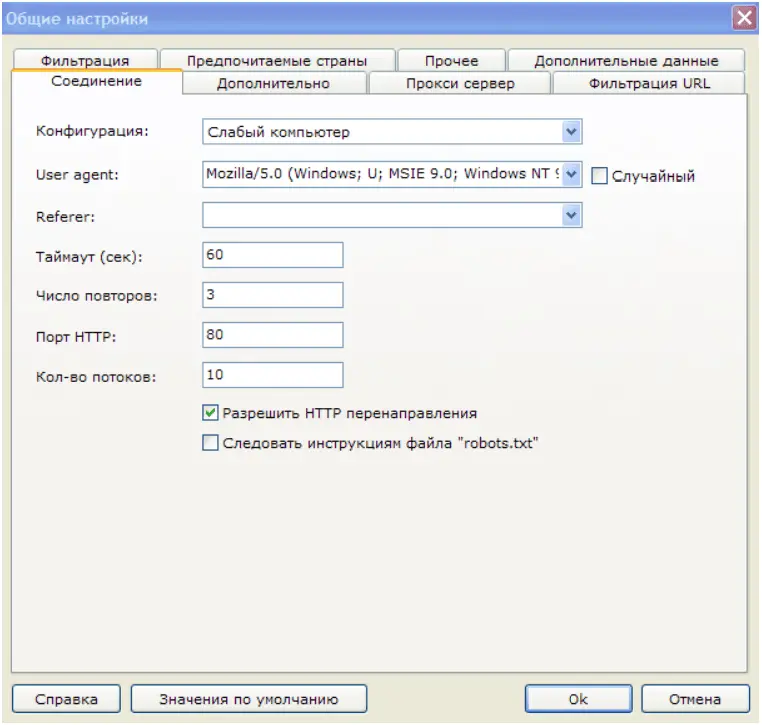This screenshot has height=725, width=762.
Task: Click into the Таймаут (сек) field
Action: tap(272, 255)
